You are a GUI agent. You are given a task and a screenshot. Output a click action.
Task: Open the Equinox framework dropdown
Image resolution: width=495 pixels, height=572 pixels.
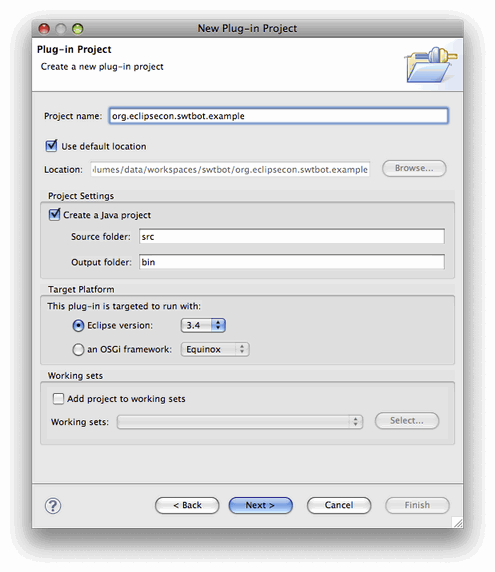215,349
